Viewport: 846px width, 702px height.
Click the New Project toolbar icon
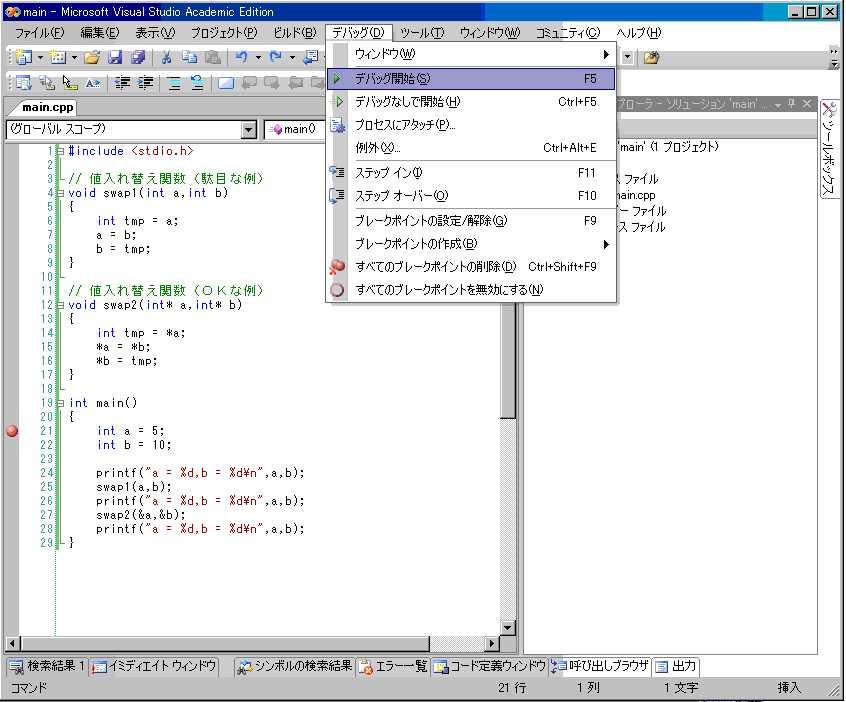tap(24, 57)
